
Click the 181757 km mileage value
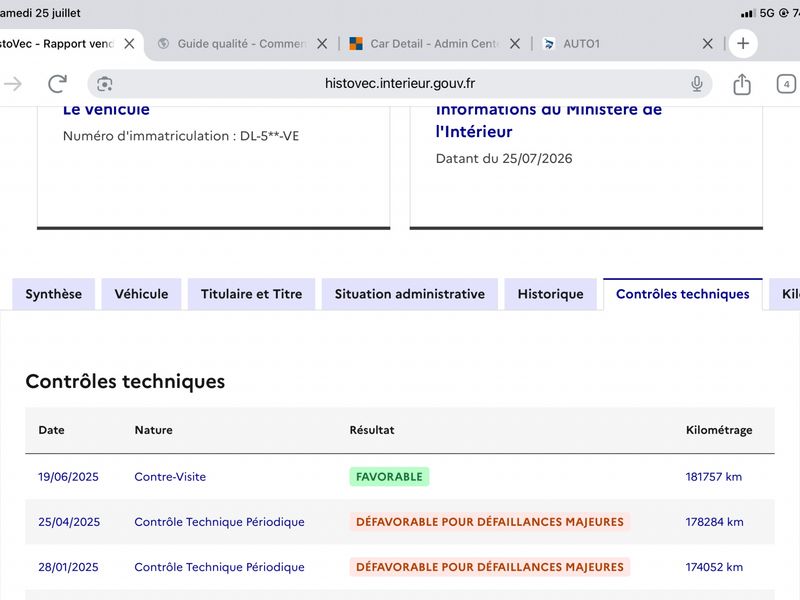(714, 477)
